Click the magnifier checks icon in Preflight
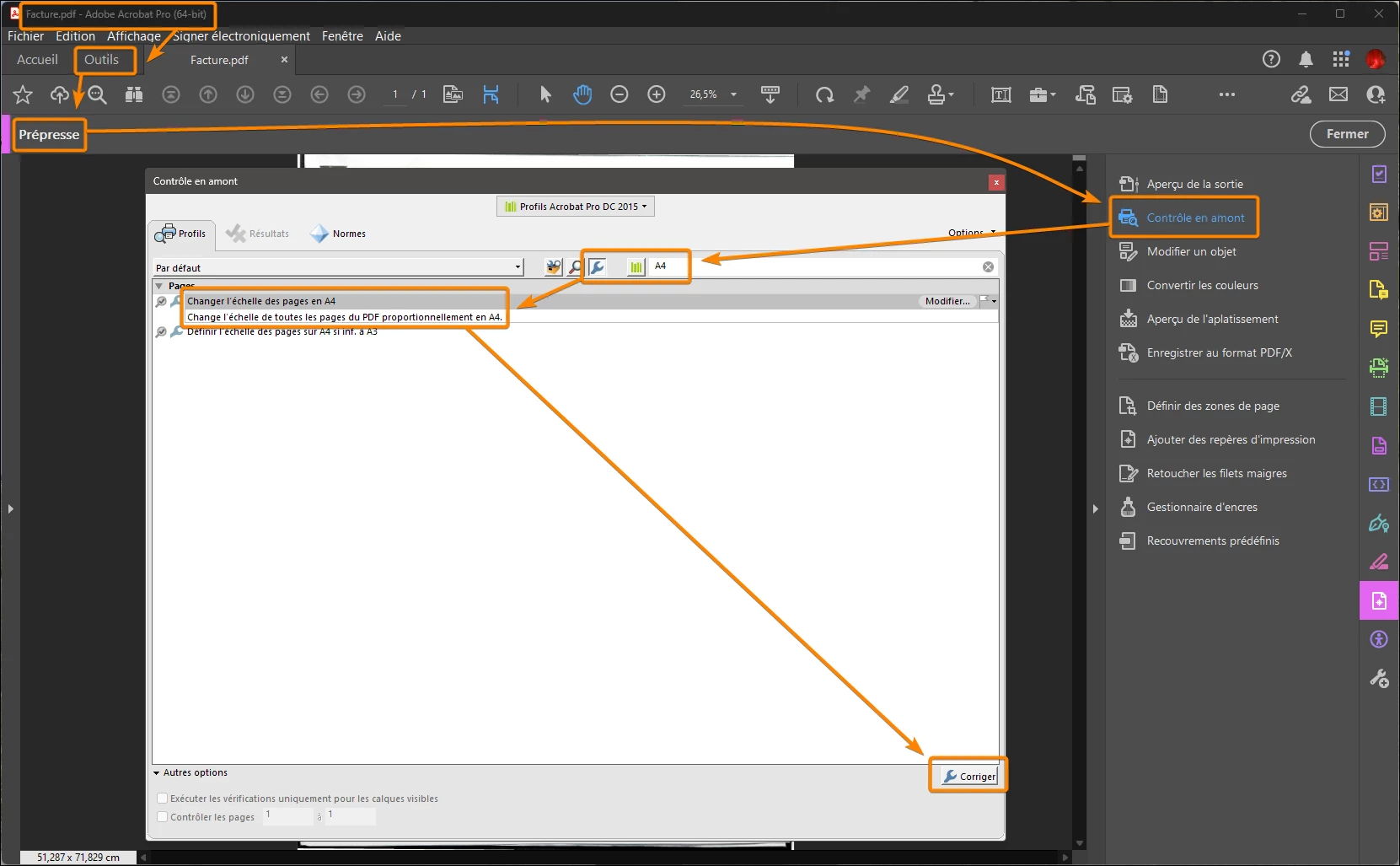 [x=575, y=267]
